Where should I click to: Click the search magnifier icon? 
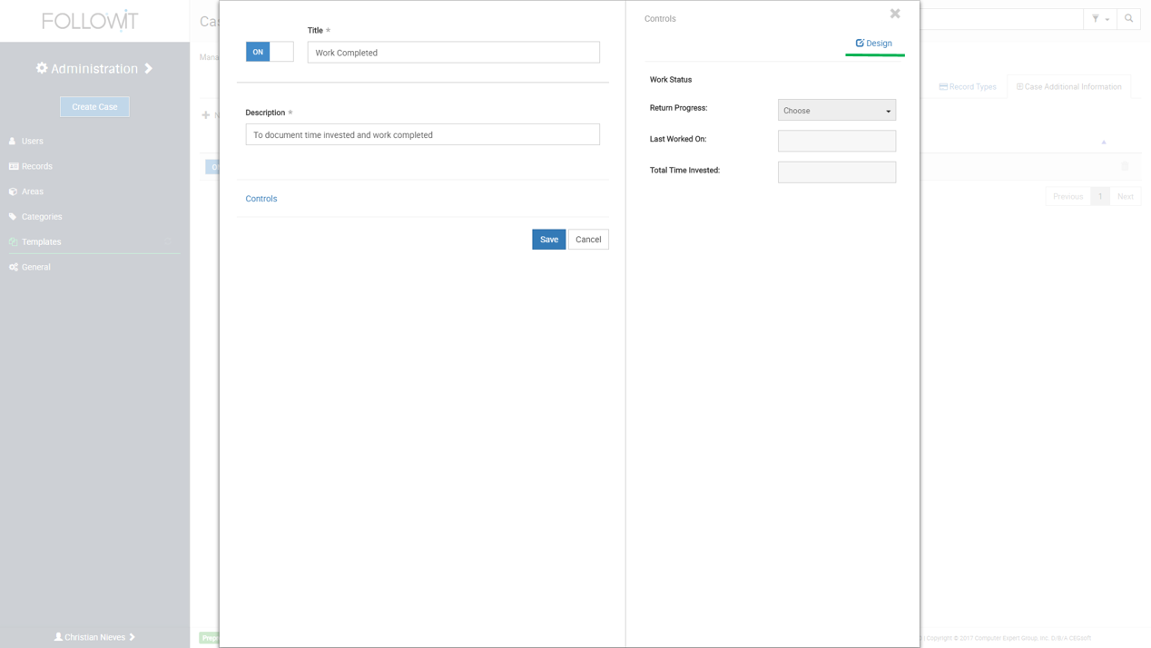(x=1129, y=19)
